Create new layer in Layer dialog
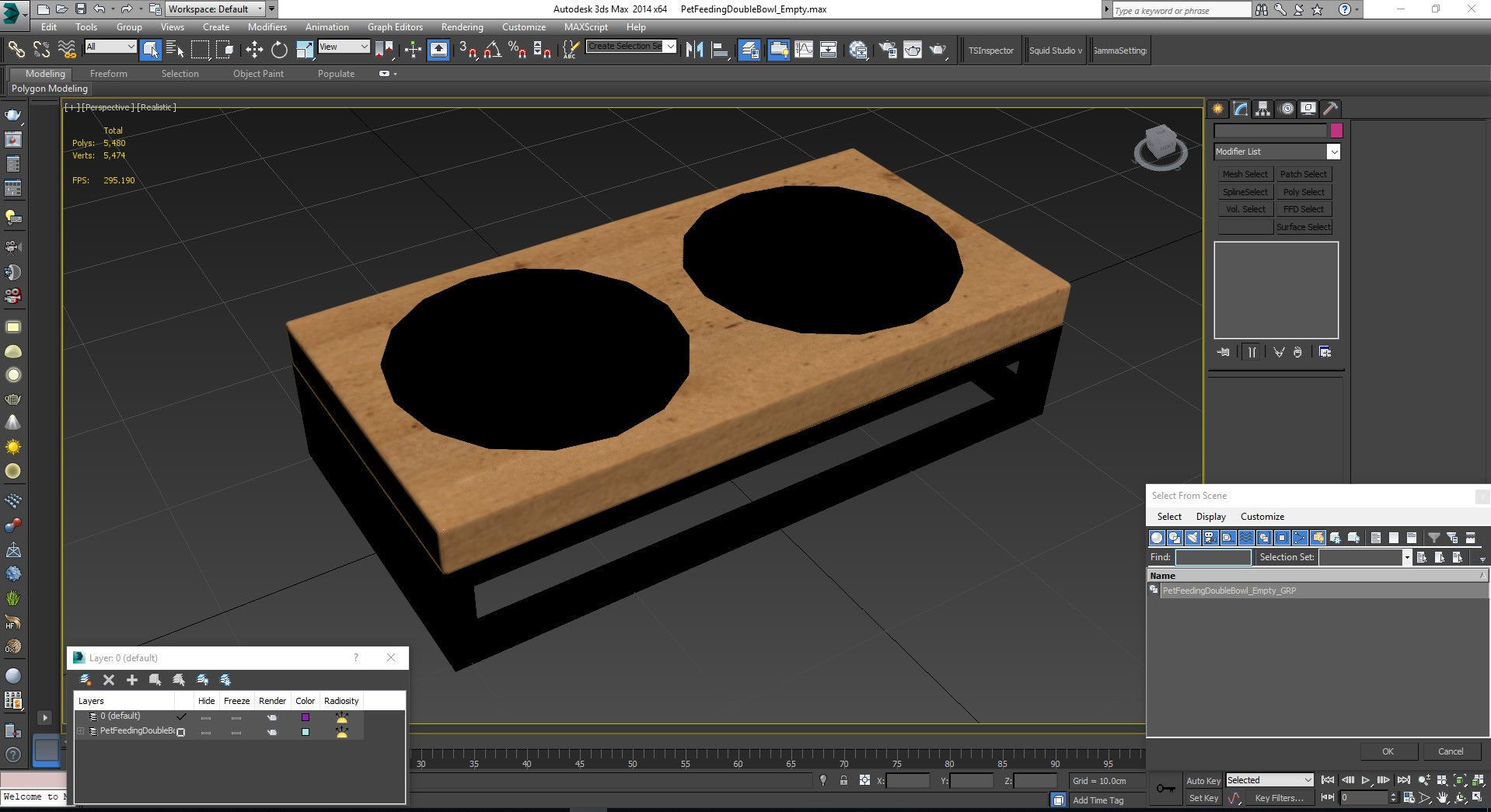This screenshot has height=812, width=1491. coord(86,680)
